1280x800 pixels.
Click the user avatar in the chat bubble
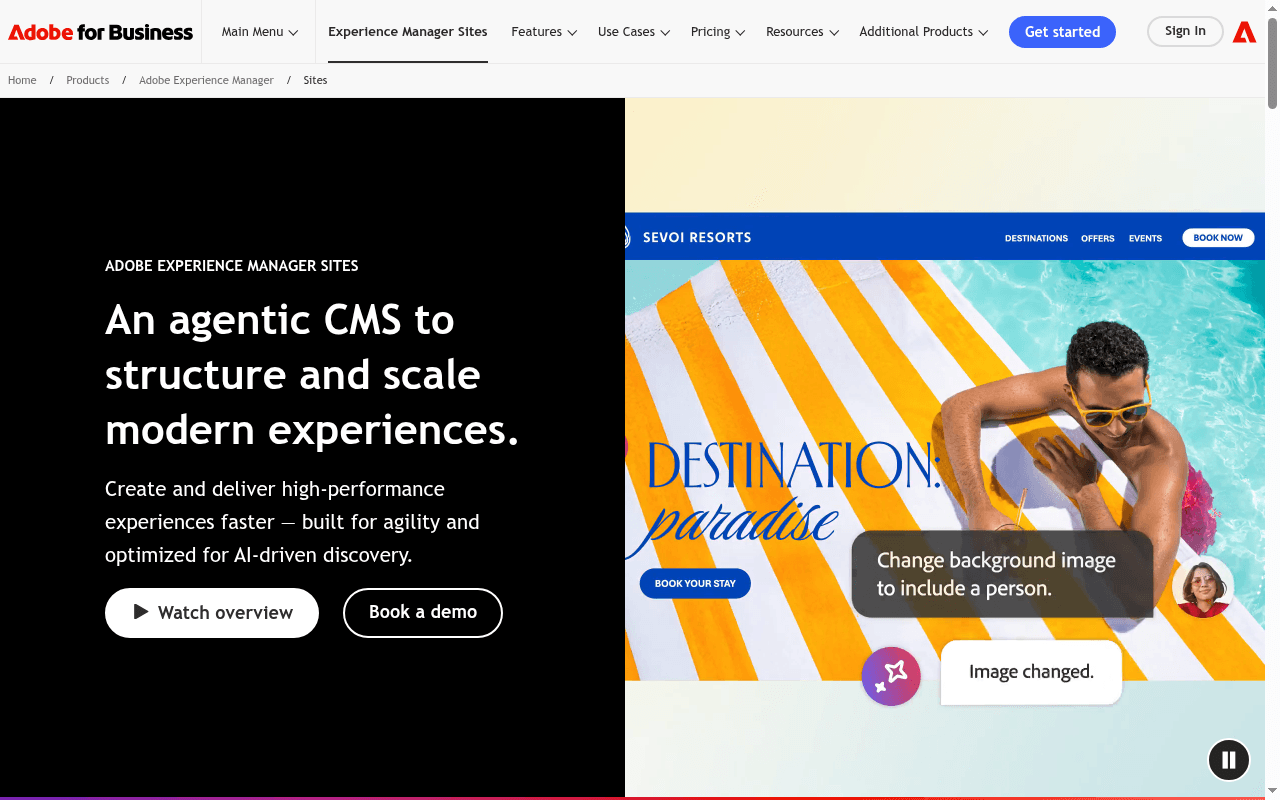1203,587
